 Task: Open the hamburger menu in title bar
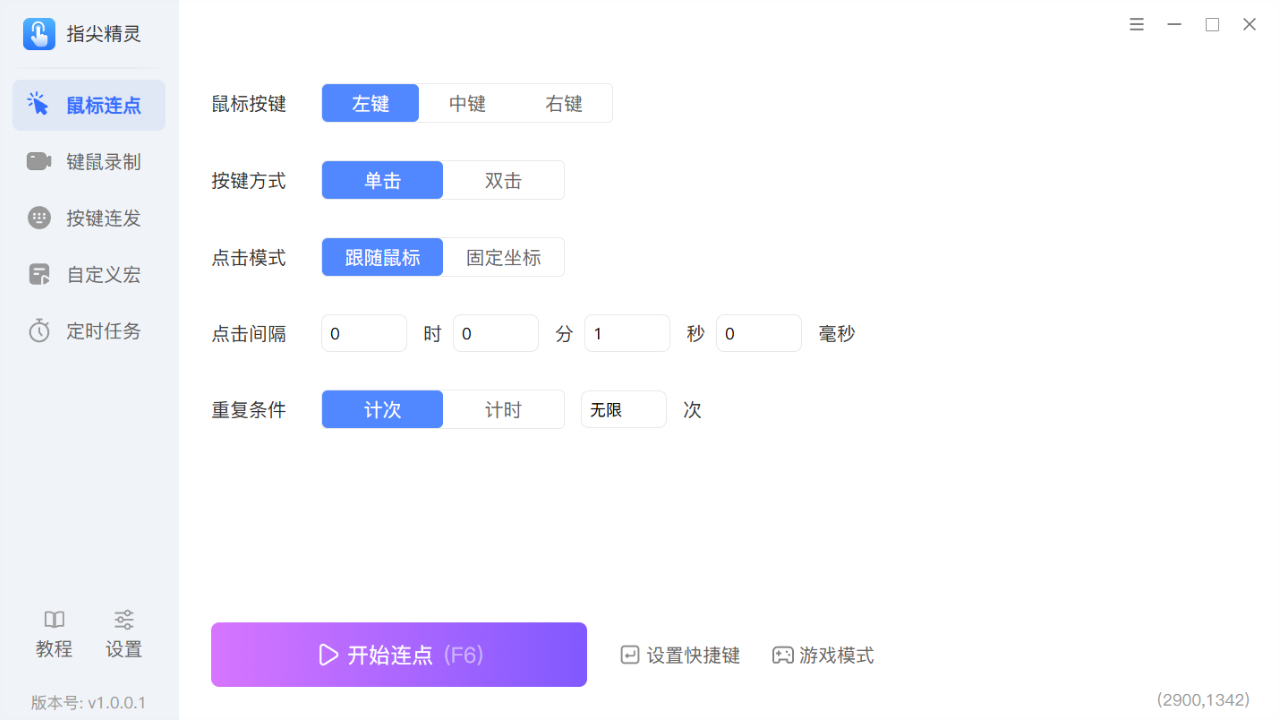[1137, 25]
